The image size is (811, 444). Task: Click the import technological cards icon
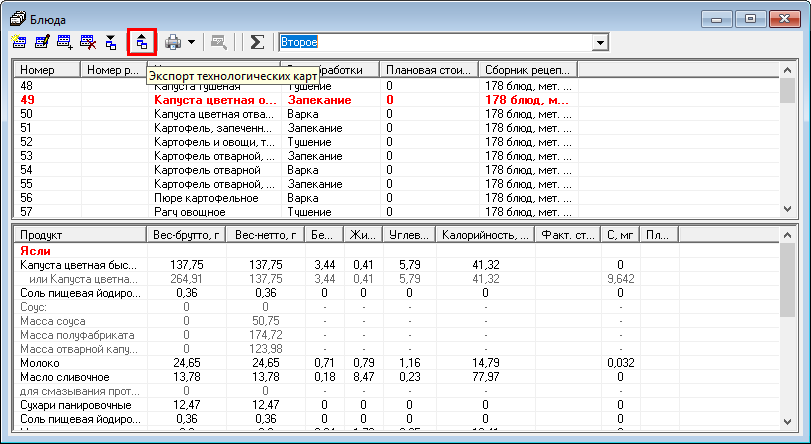coord(111,43)
